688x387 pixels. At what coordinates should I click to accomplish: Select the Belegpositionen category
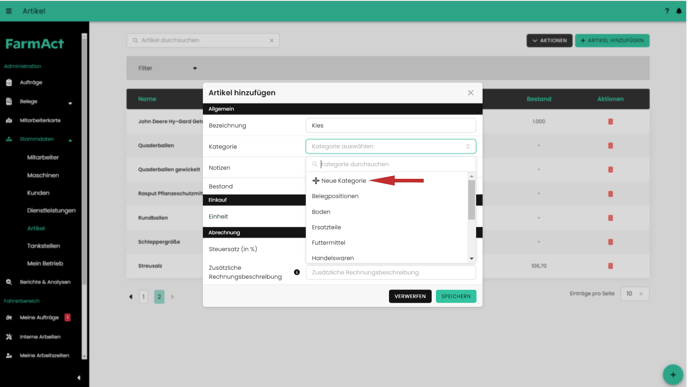(335, 196)
